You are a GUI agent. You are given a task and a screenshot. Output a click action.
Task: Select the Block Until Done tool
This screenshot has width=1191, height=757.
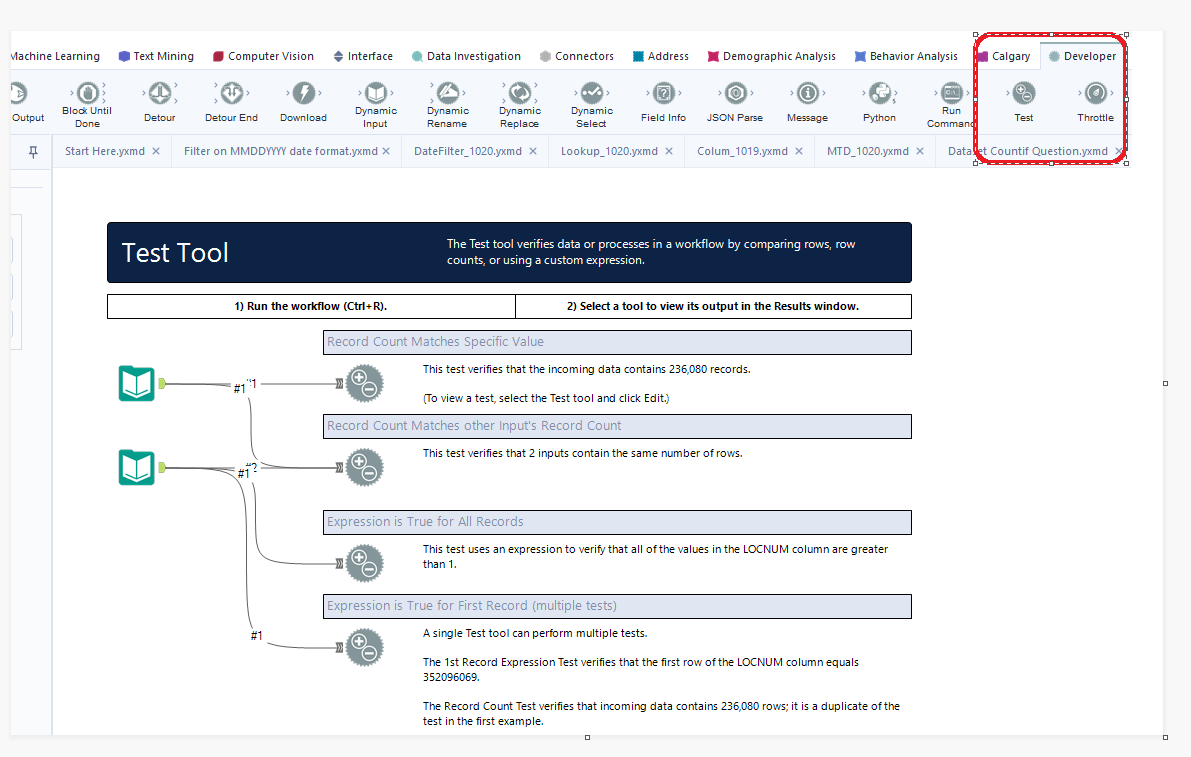pyautogui.click(x=86, y=95)
